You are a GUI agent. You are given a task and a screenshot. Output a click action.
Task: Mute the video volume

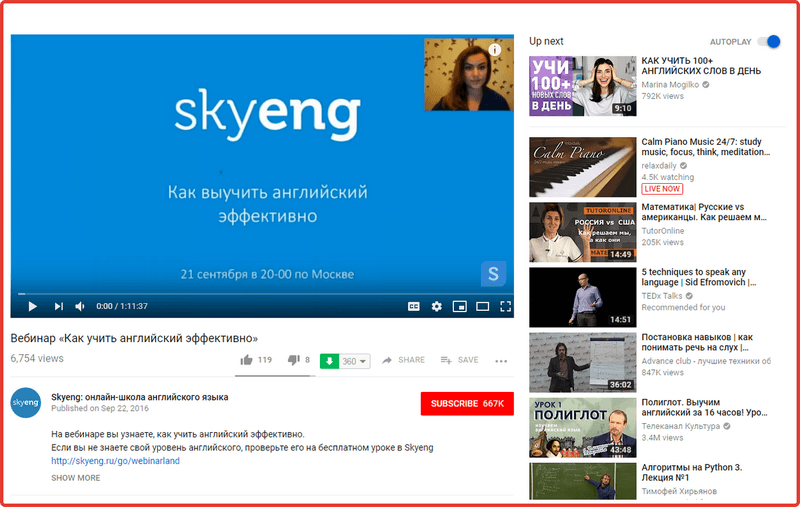pos(80,306)
